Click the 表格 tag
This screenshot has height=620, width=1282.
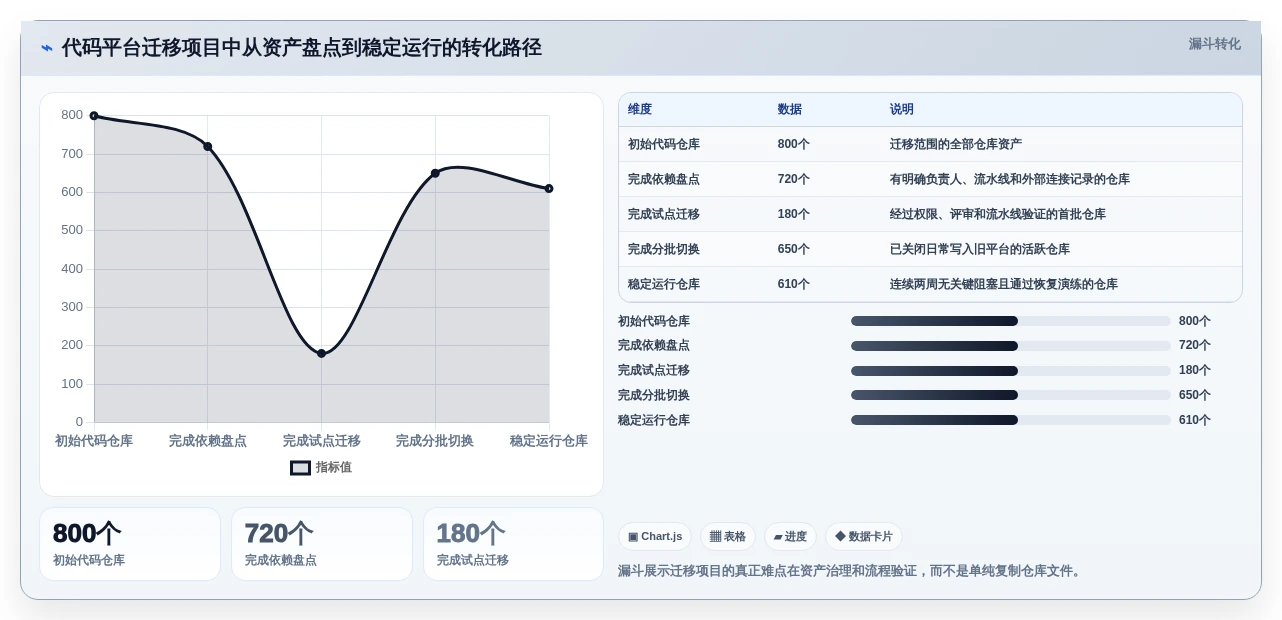coord(728,536)
